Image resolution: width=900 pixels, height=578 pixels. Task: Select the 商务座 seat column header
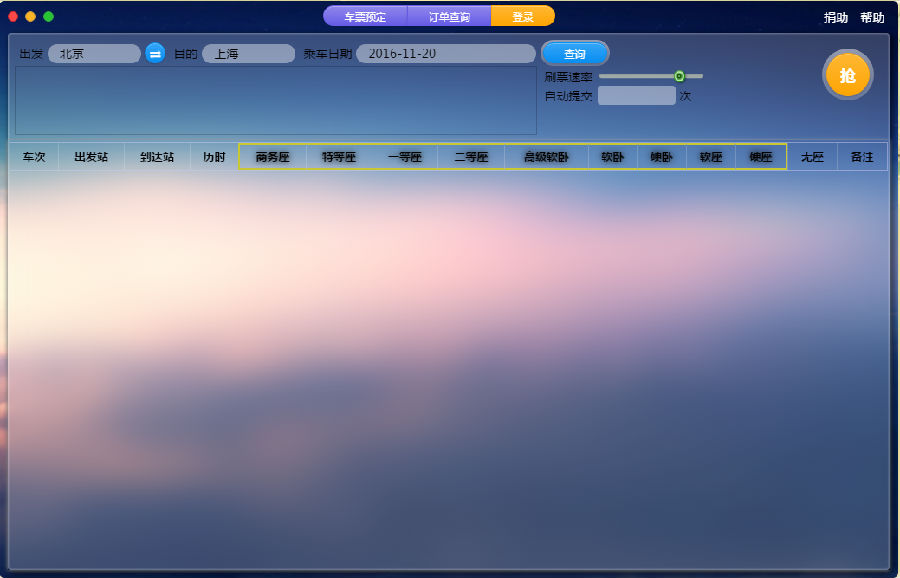[272, 157]
